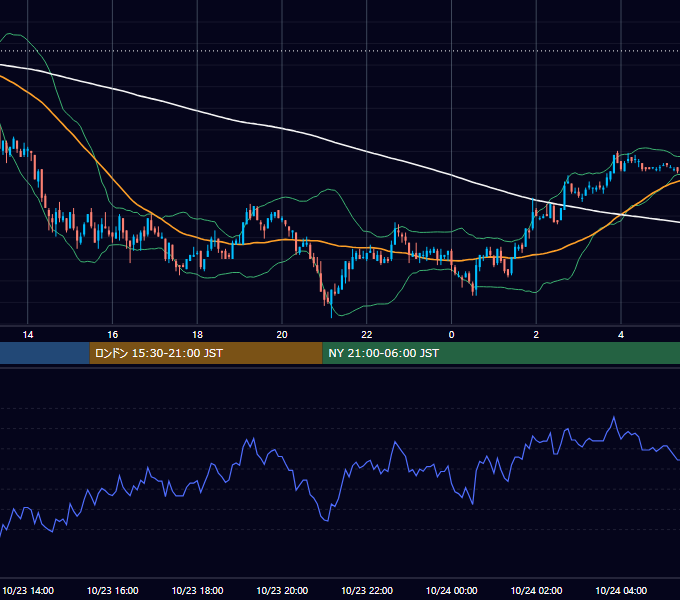
Task: Click the 20 hour label on the price chart axis
Action: (x=282, y=335)
